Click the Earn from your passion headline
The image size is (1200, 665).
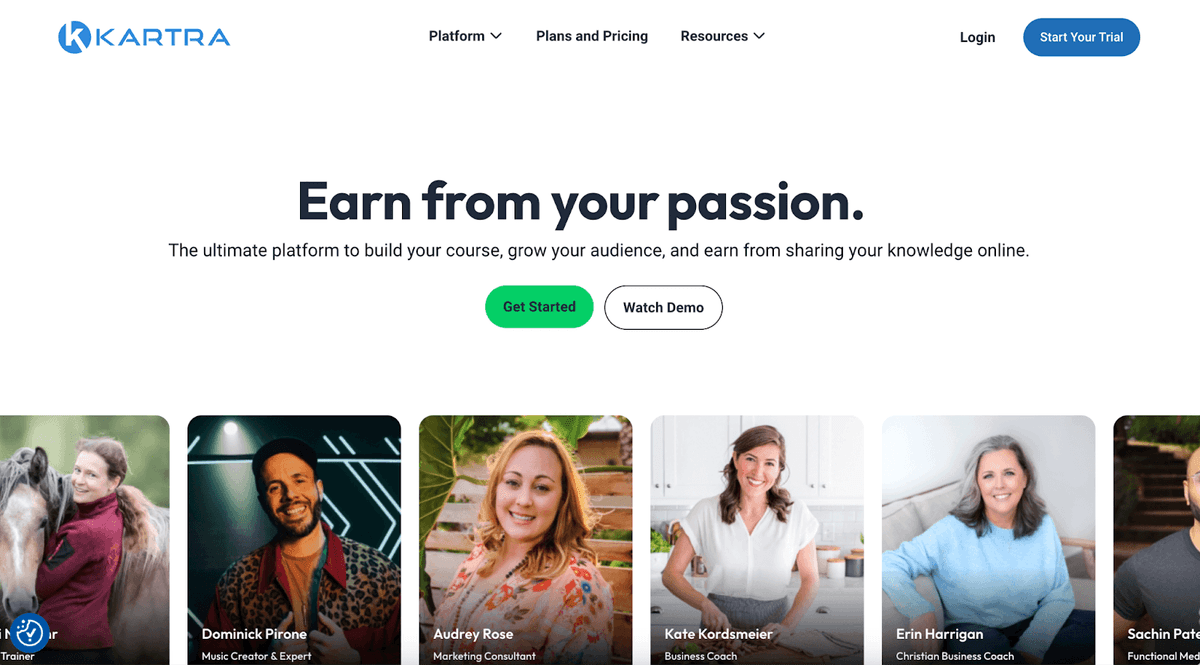pyautogui.click(x=581, y=201)
